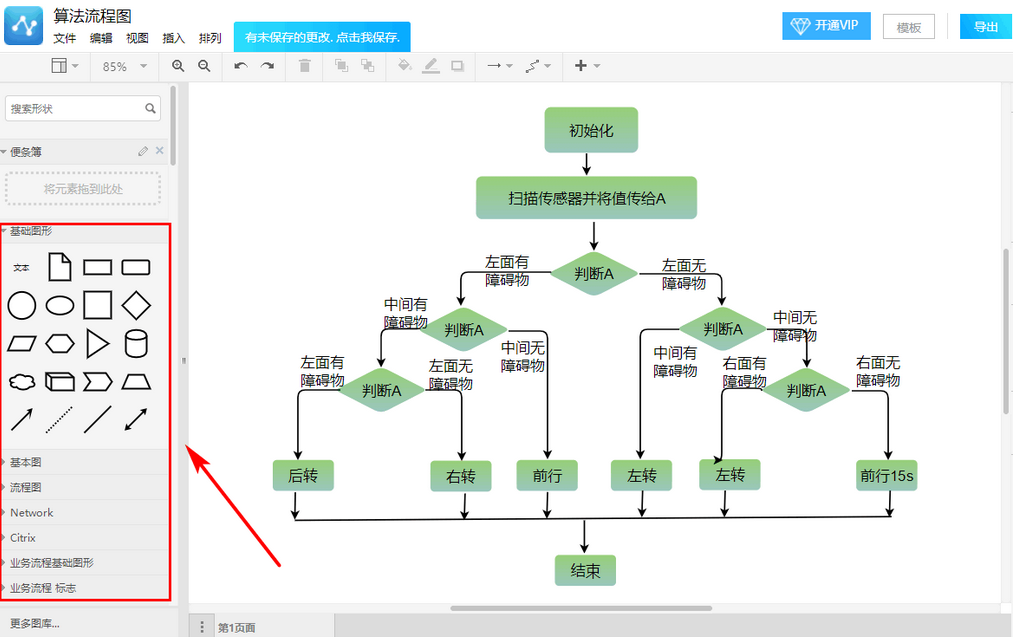Image resolution: width=1013 pixels, height=637 pixels.
Task: Open the 文件 menu
Action: pyautogui.click(x=65, y=39)
